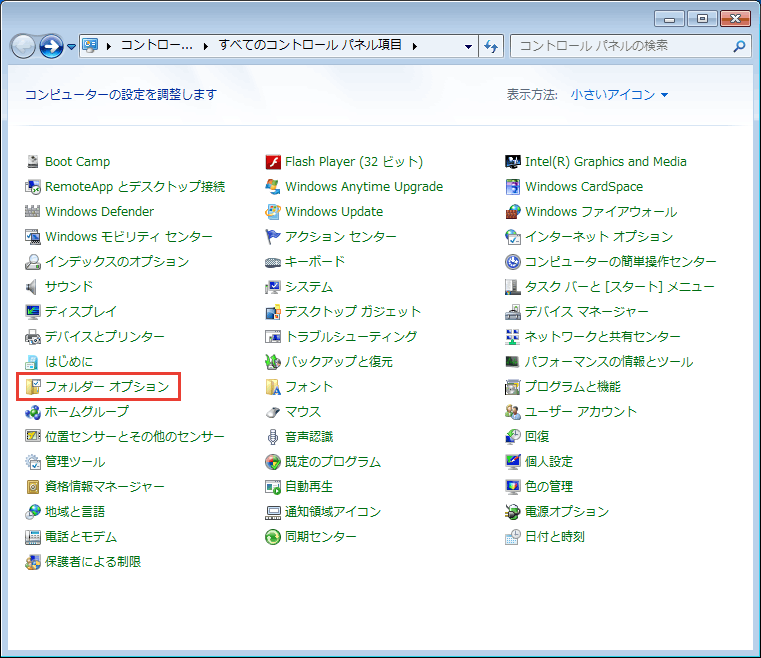Open the Windows Anytime Upgrade link

click(364, 187)
